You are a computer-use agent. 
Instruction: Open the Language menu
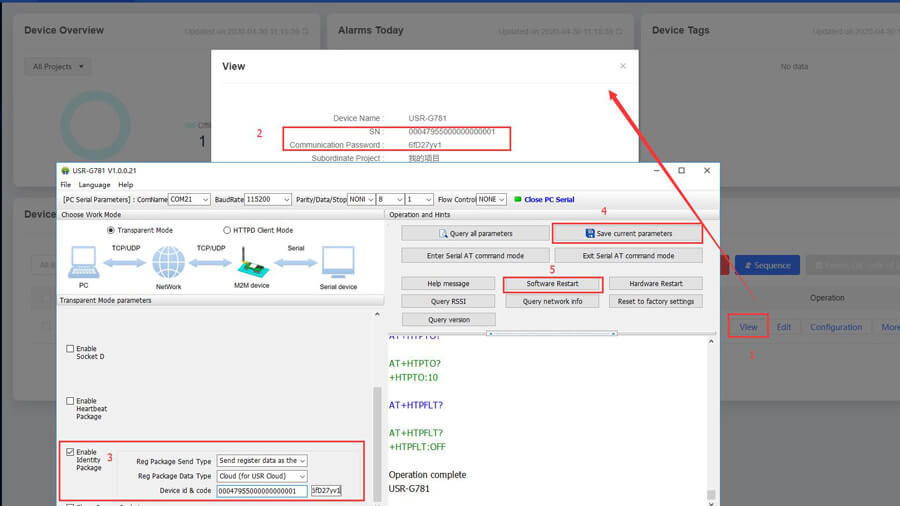94,185
